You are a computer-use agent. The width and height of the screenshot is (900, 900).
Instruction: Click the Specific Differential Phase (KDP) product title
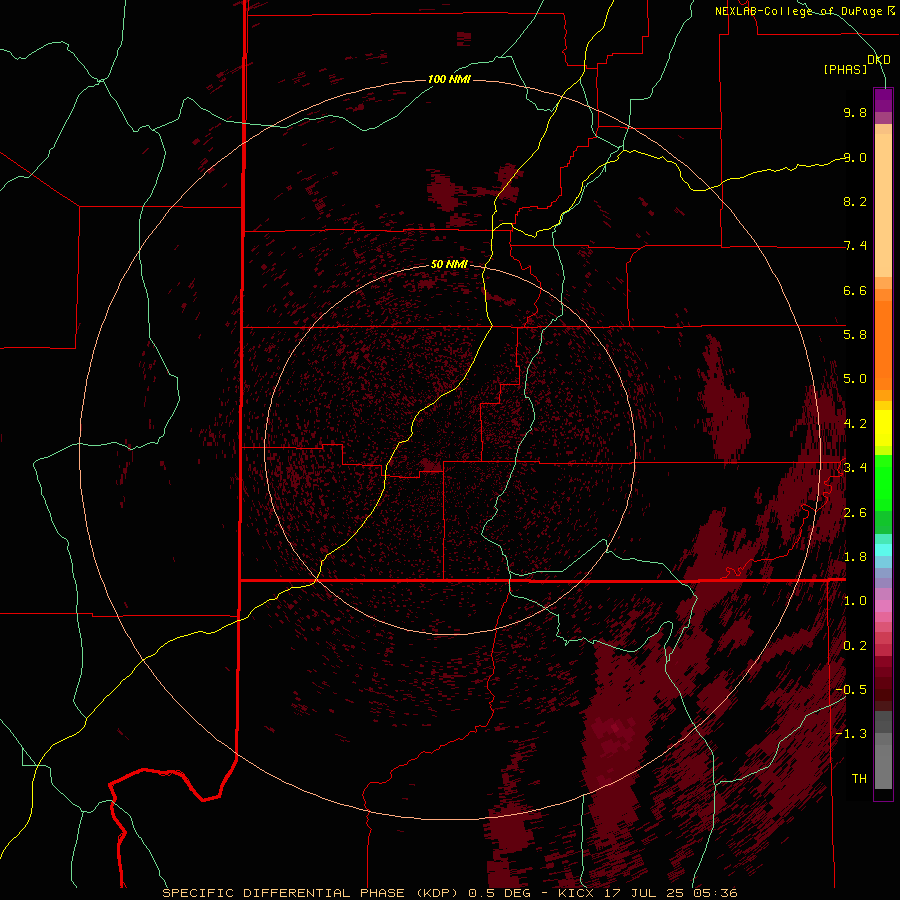(313, 893)
